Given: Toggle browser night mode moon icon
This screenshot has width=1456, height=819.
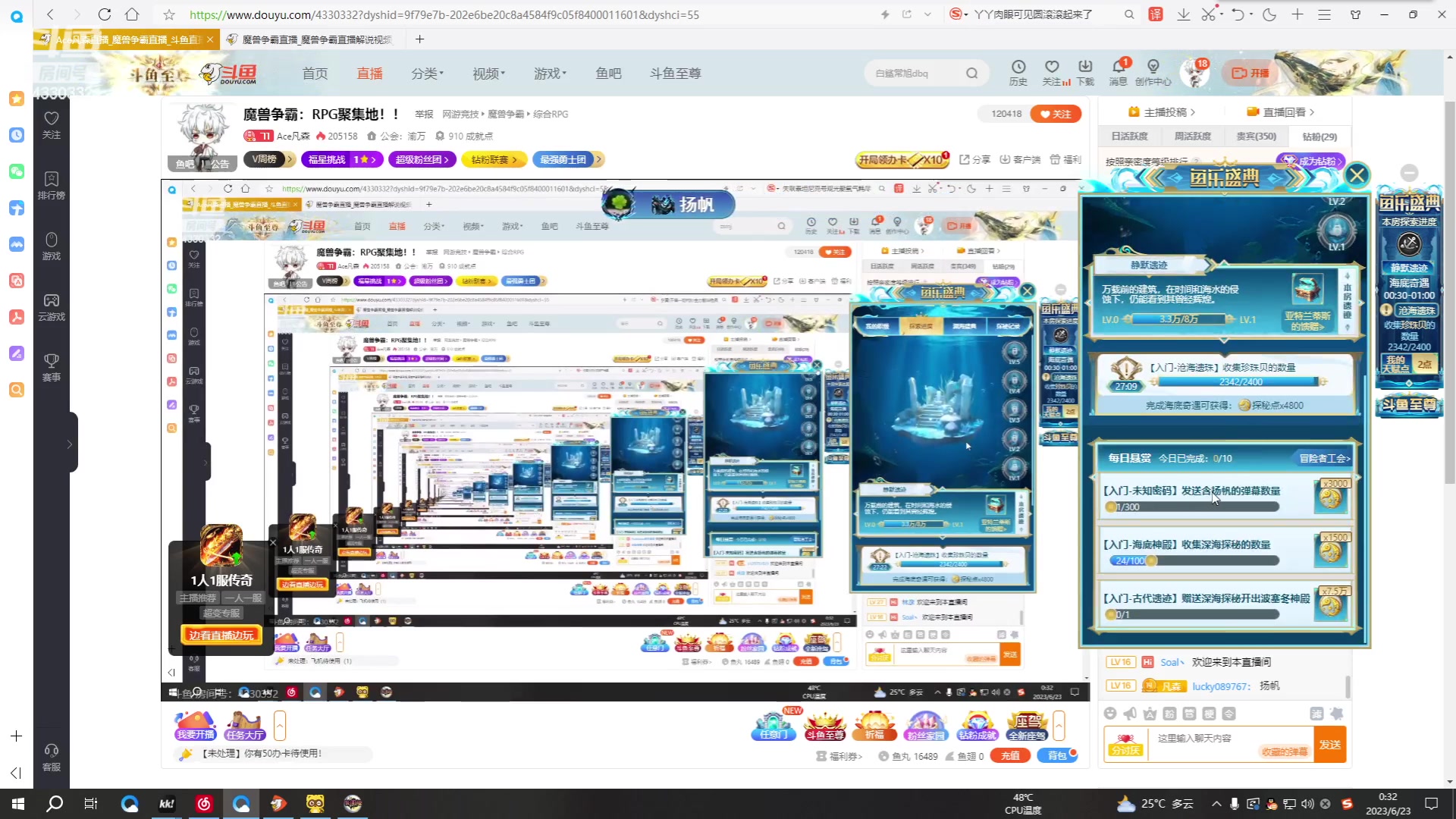Looking at the screenshot, I should pyautogui.click(x=1269, y=14).
